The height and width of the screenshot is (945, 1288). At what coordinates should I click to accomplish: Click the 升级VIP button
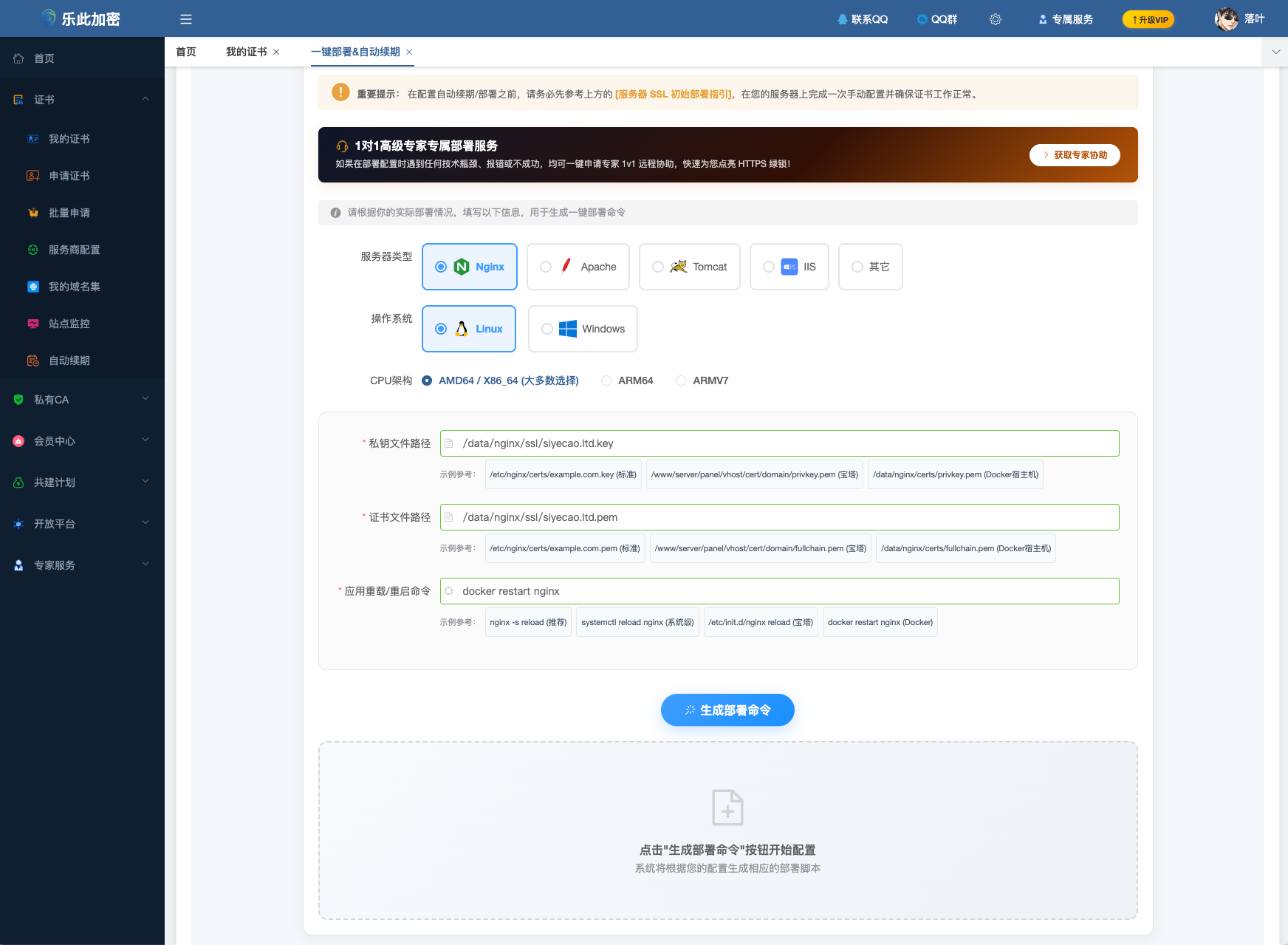coord(1148,19)
